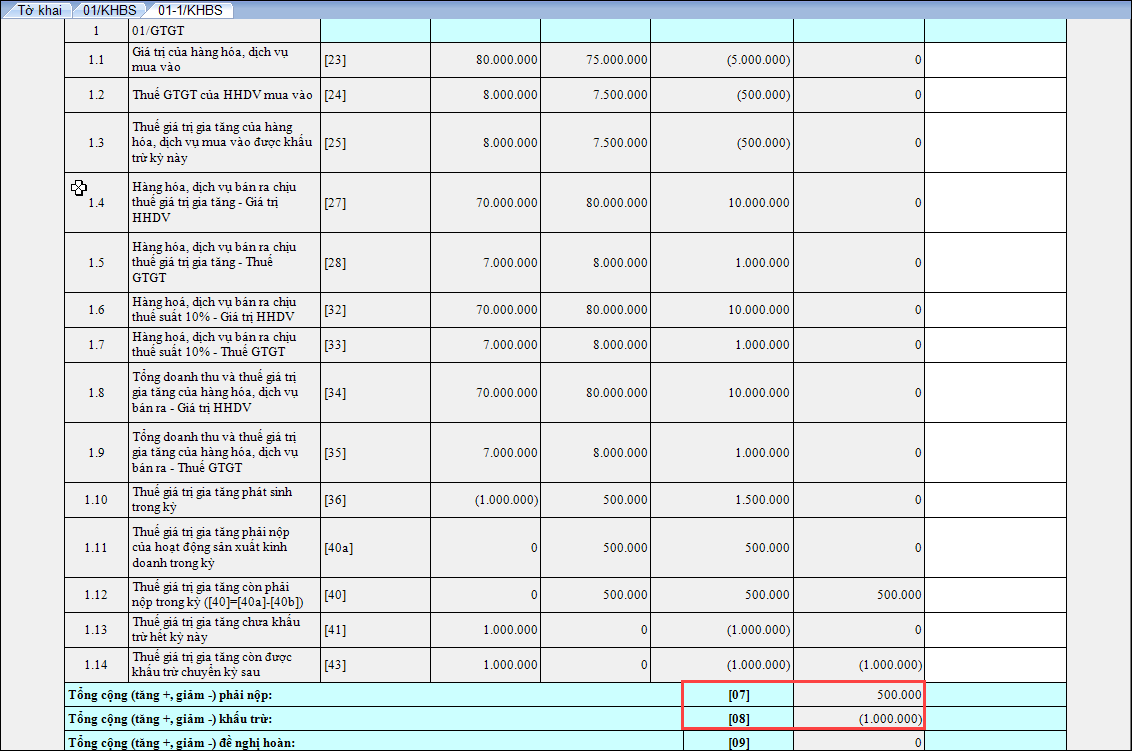Select the 500.000 total beside indicator [07]
Viewport: 1132px width, 751px height.
(897, 695)
